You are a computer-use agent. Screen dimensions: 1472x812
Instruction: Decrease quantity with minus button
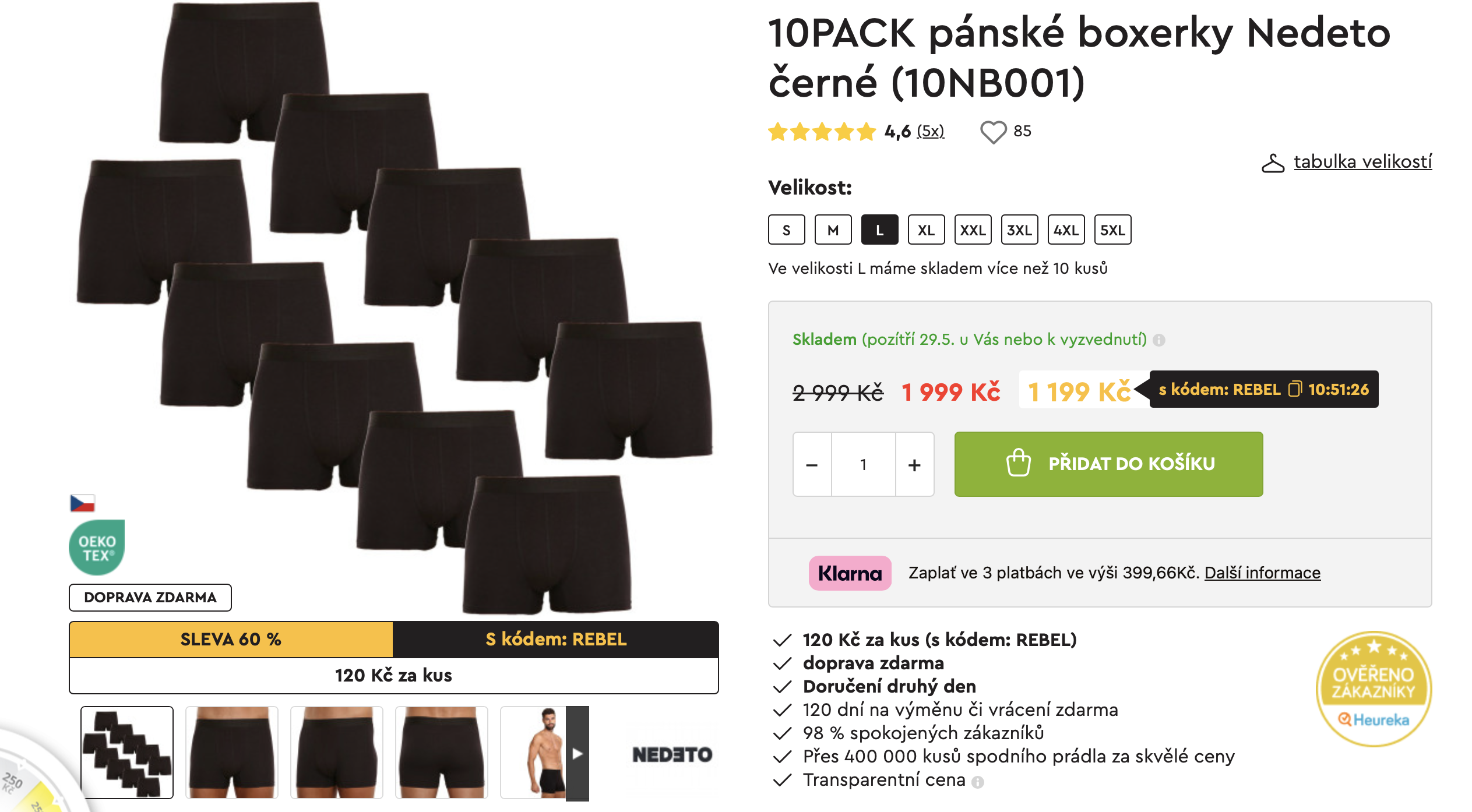812,465
